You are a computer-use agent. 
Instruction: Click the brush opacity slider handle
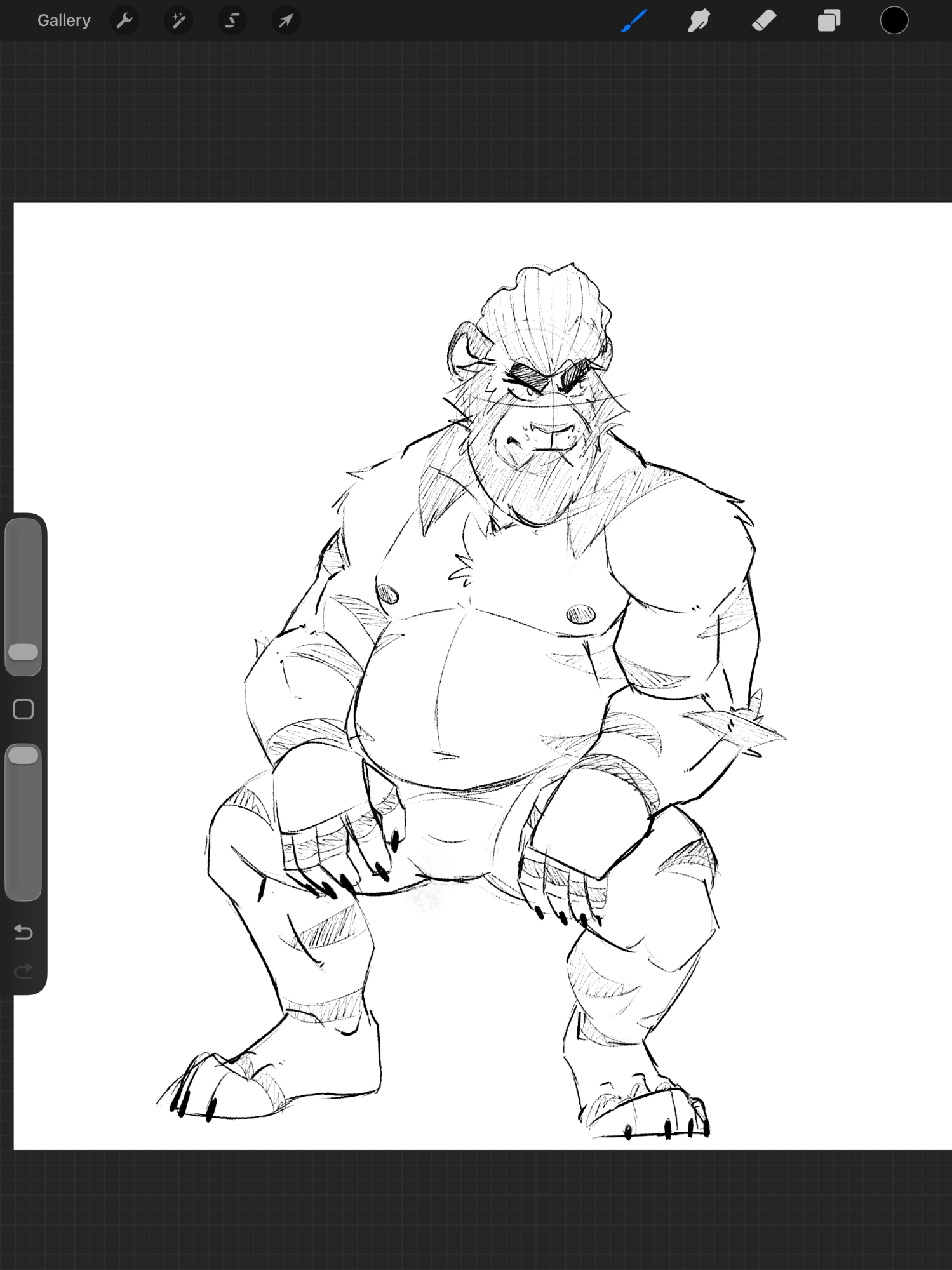pyautogui.click(x=23, y=756)
